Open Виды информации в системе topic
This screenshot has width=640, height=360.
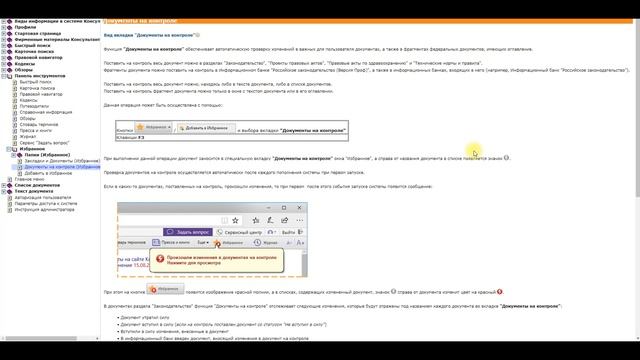click(57, 21)
